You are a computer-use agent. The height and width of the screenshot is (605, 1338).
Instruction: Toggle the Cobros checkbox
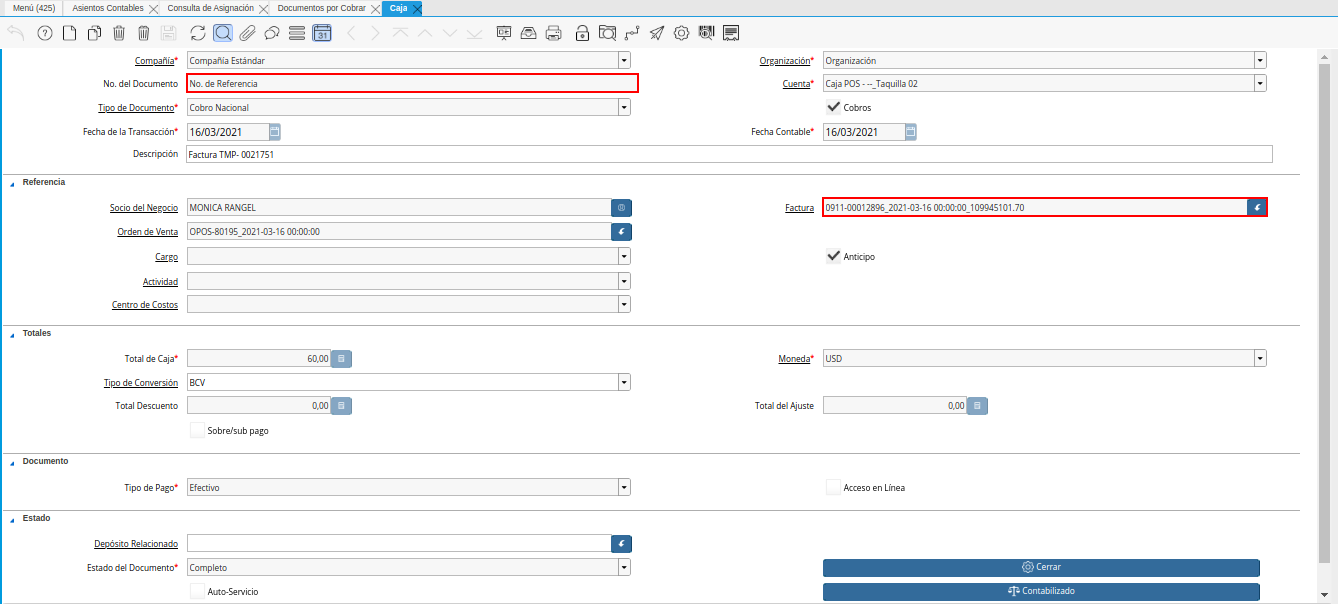tap(833, 107)
